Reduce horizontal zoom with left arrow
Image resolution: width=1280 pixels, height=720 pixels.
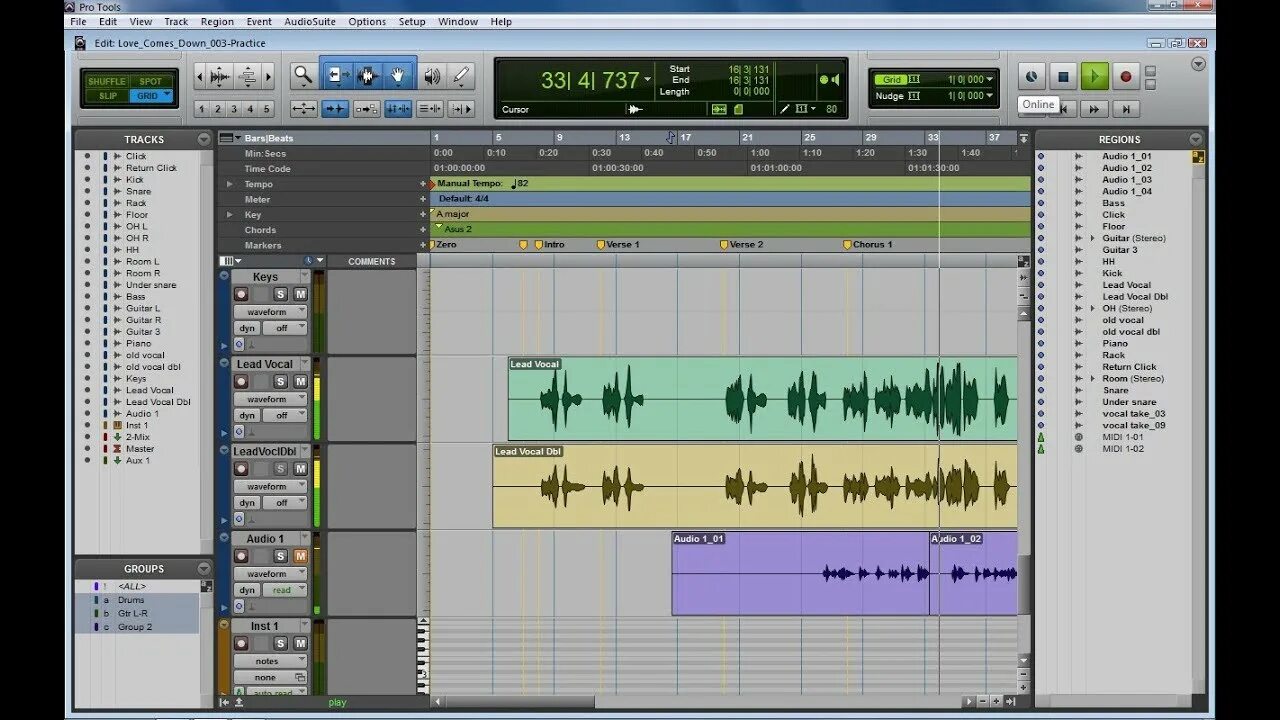[x=200, y=76]
